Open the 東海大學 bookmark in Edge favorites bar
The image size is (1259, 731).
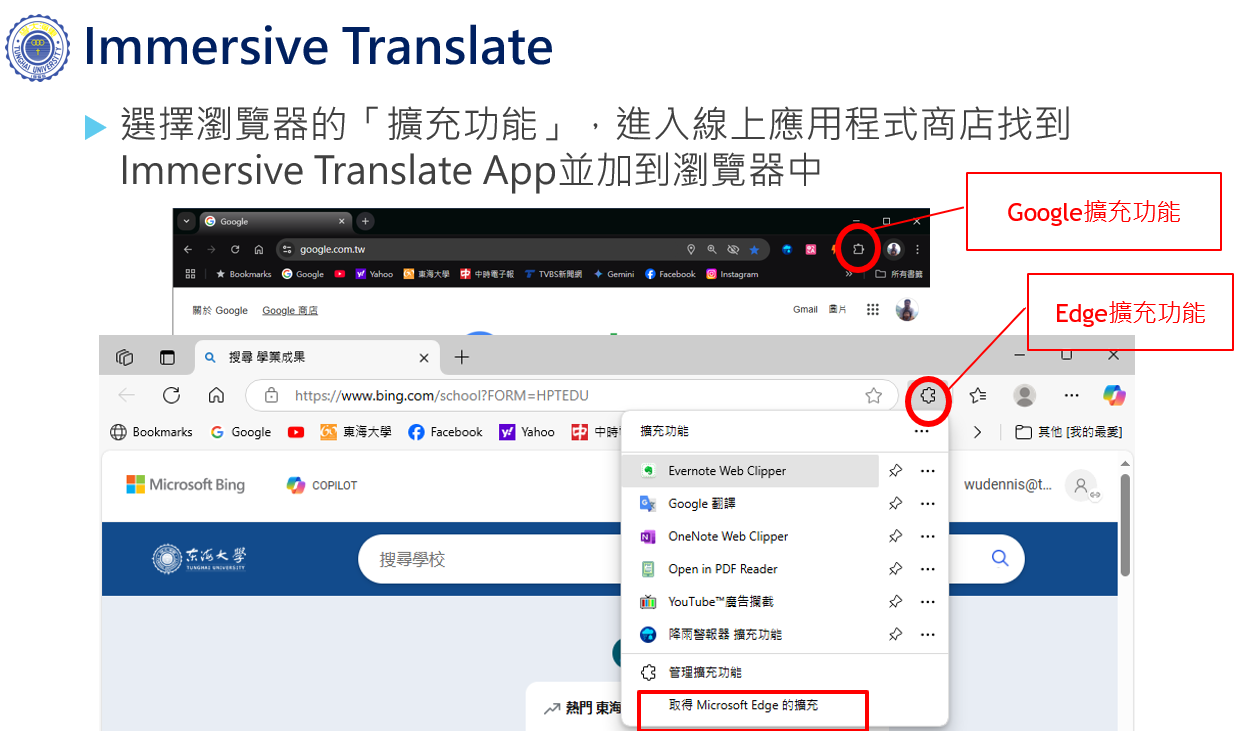pos(356,432)
